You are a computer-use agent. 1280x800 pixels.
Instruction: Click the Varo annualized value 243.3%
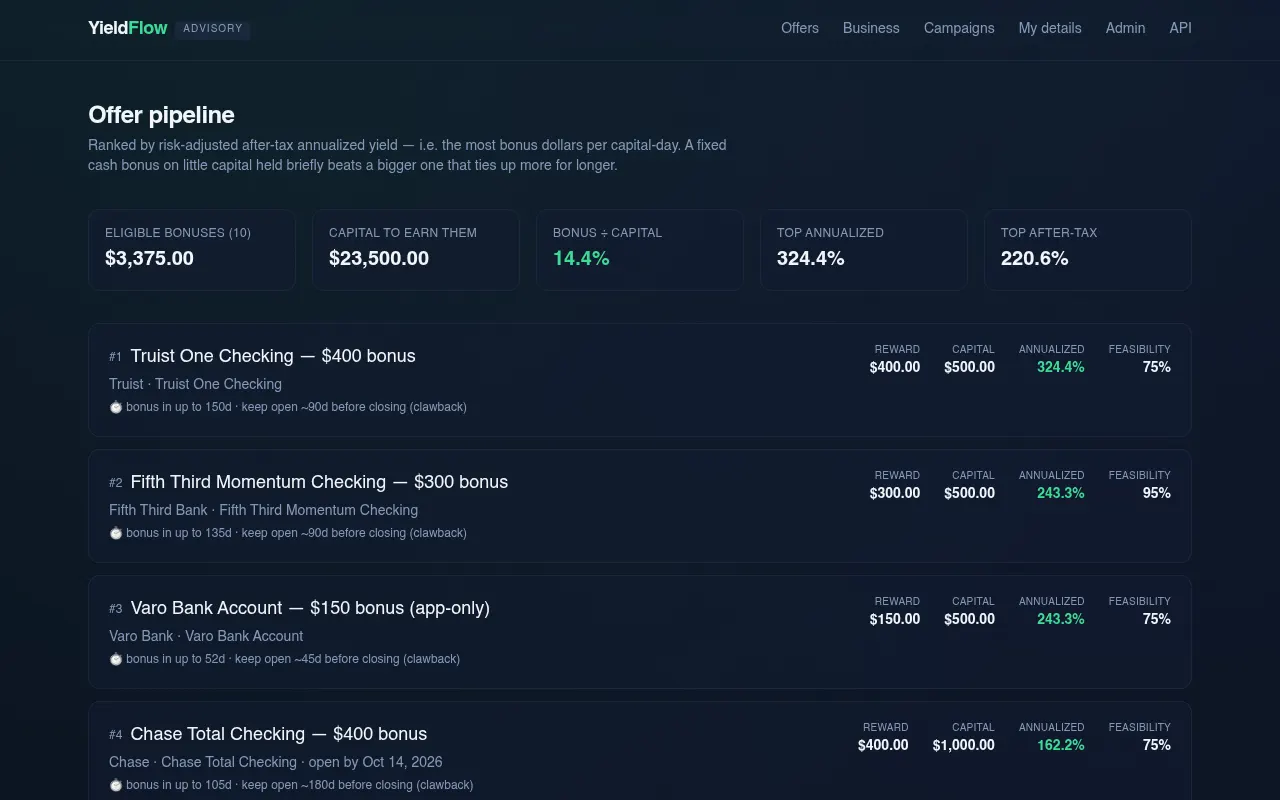point(1061,619)
